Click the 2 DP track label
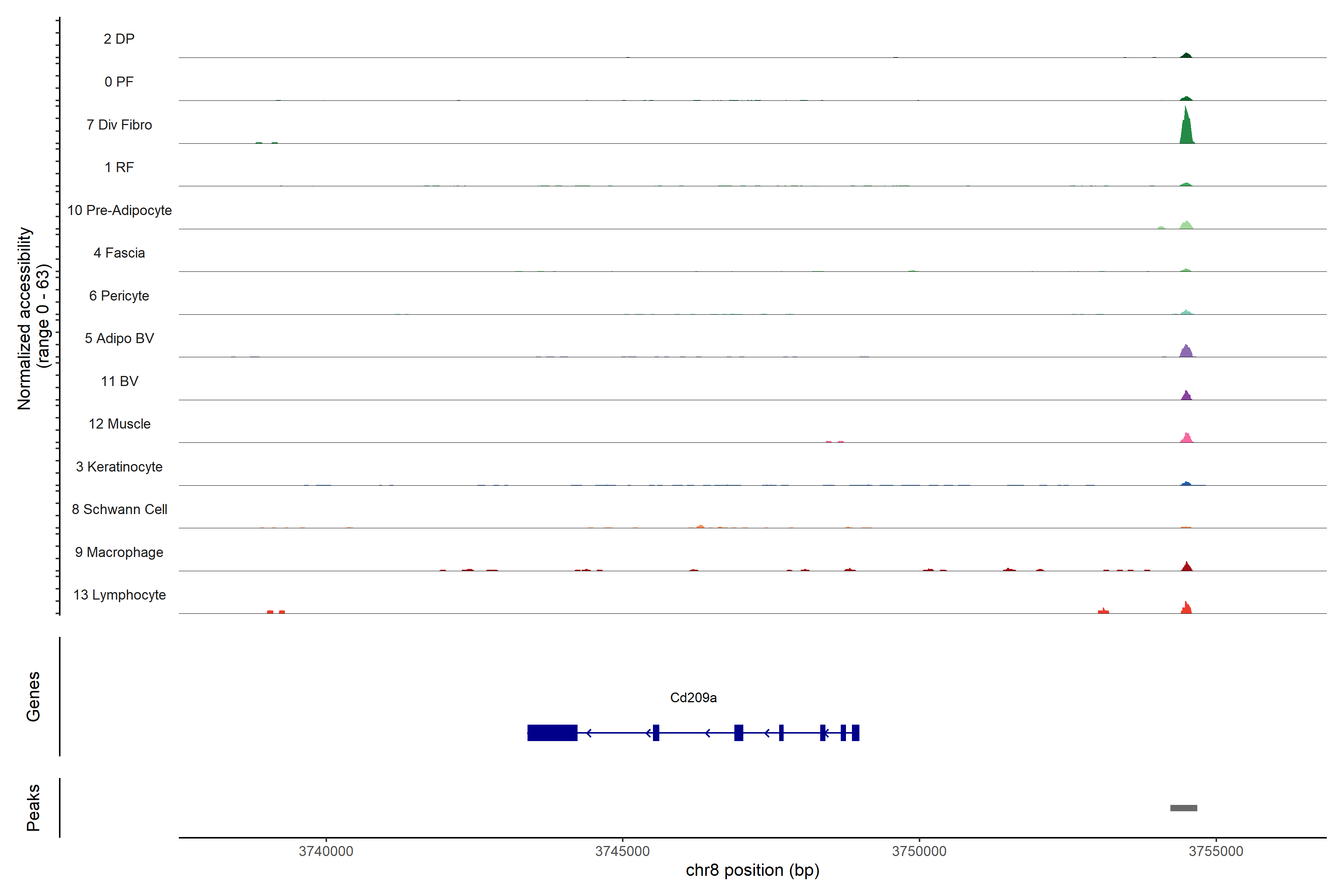Viewport: 1344px width, 896px height. [119, 39]
